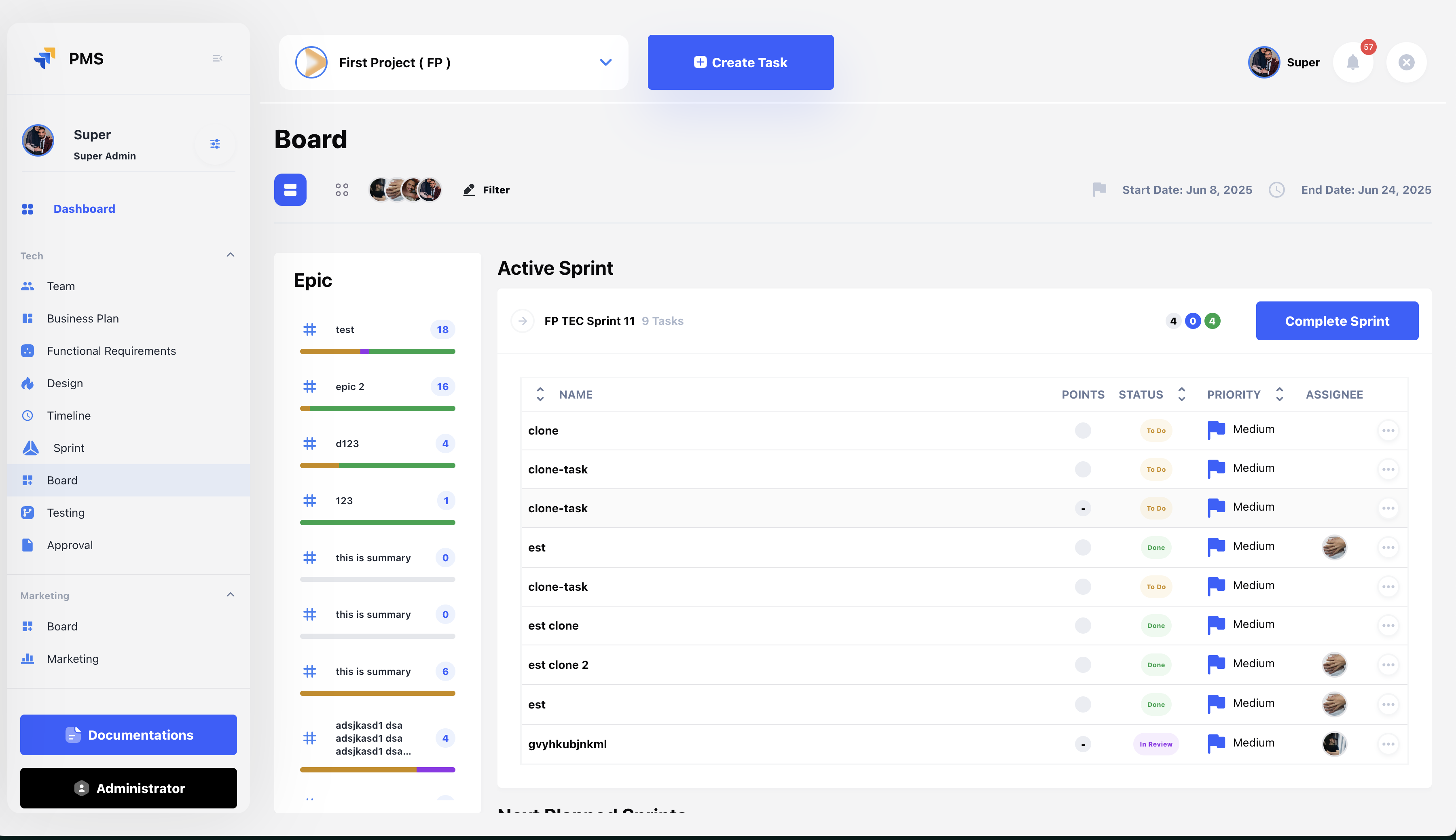Toggle PRIORITY column sort arrows
Viewport: 1456px width, 840px height.
pos(1280,395)
